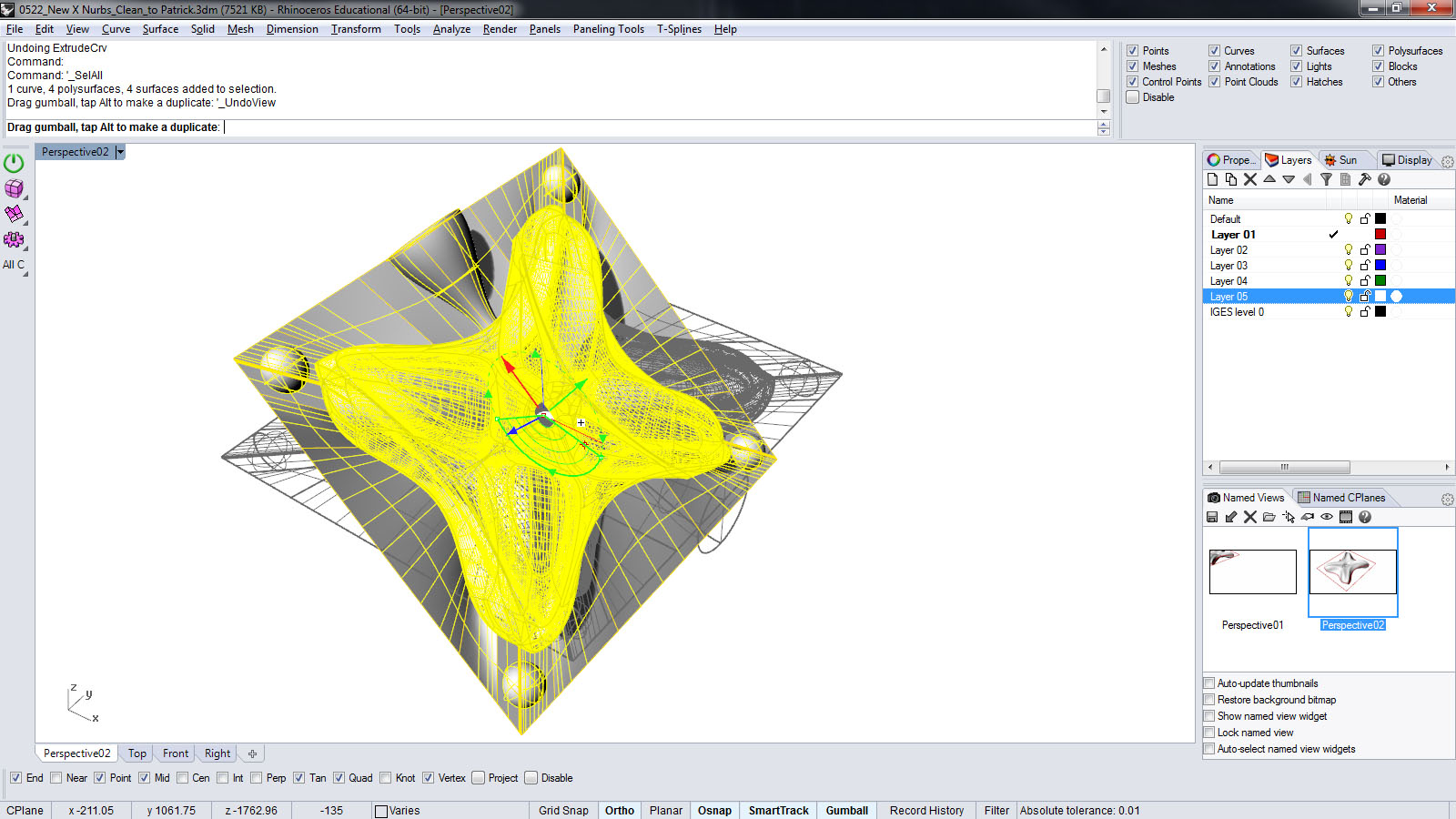Enable the Near osnap checkbox
1456x819 pixels.
[56, 778]
